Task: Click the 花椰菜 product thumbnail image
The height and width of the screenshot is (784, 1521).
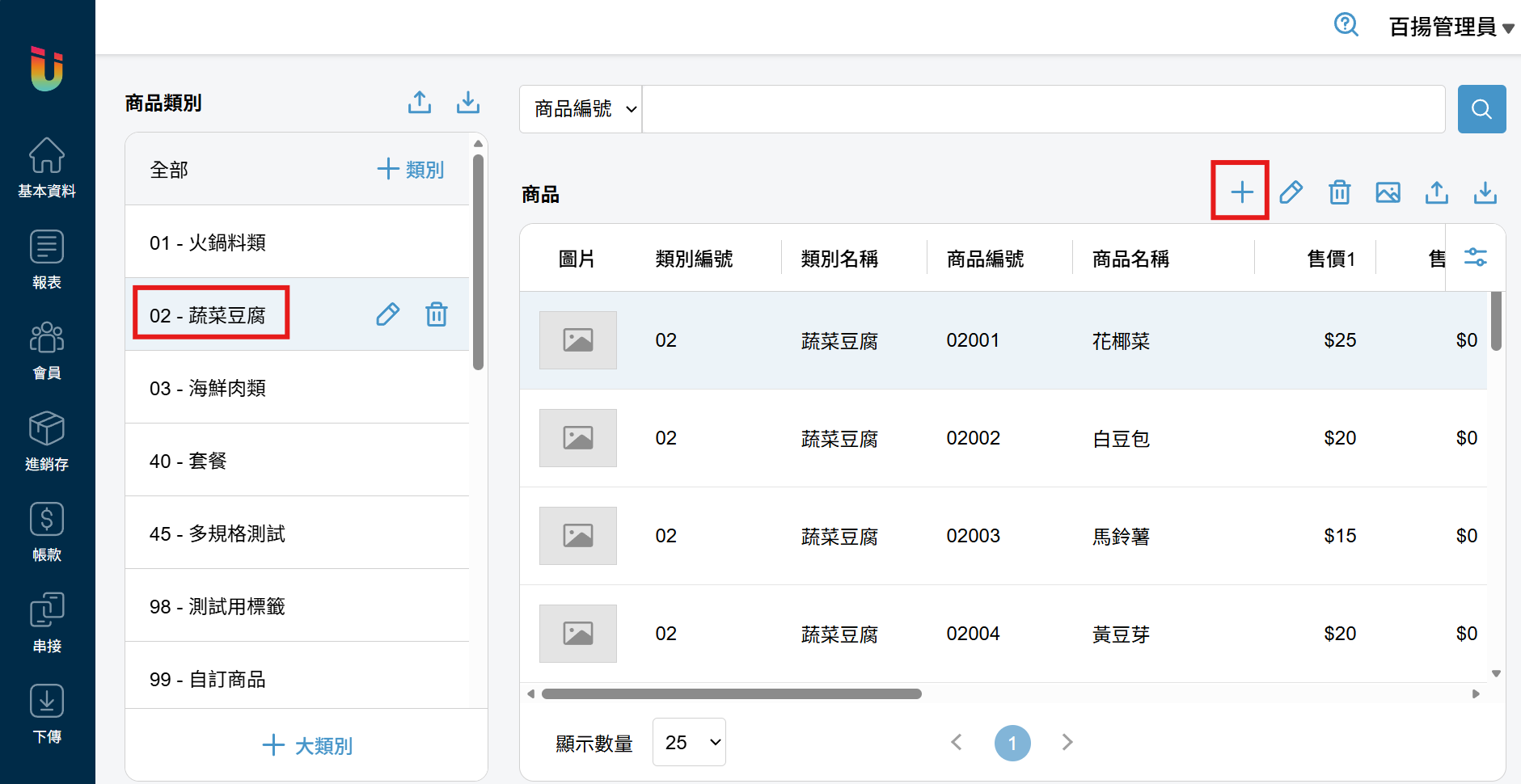Action: tap(577, 340)
